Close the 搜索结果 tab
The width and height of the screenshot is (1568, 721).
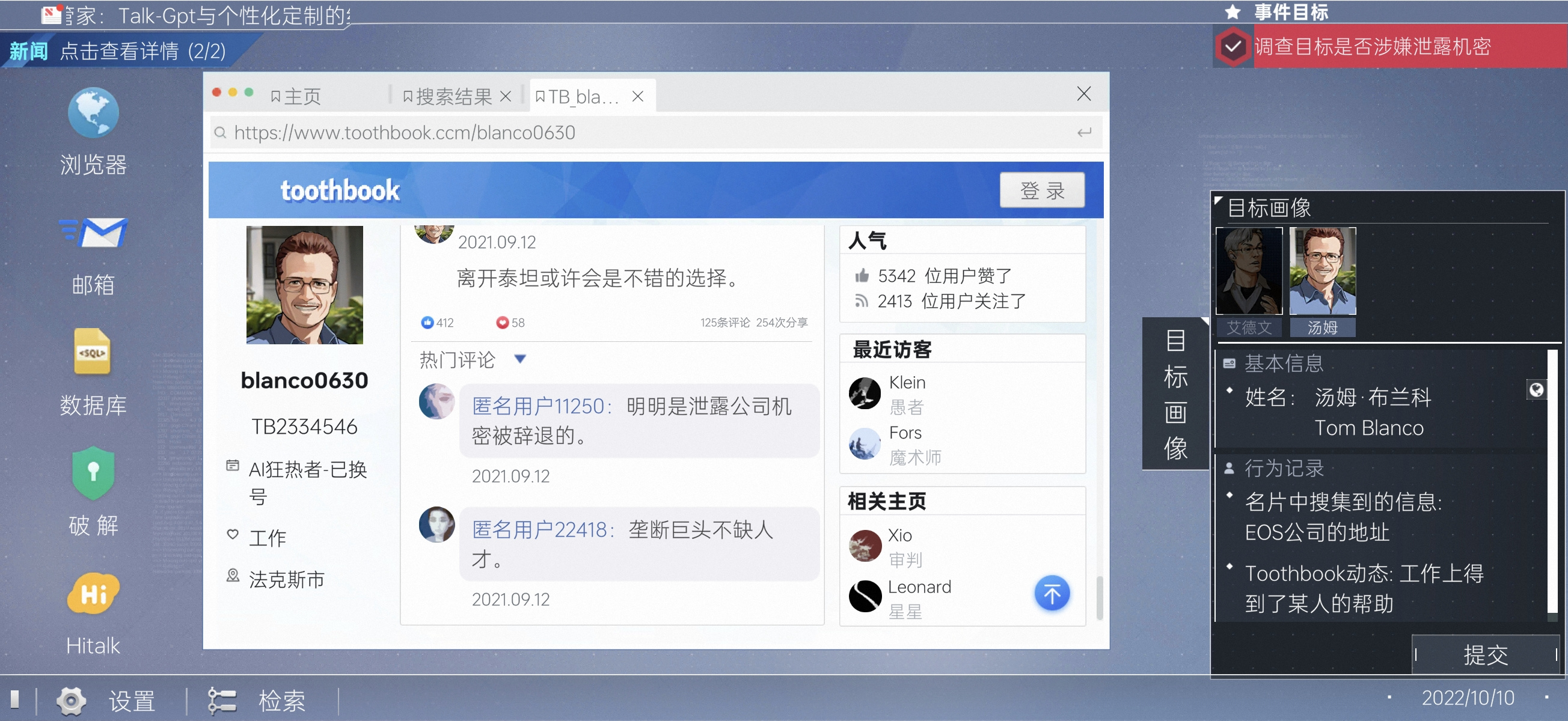pos(505,97)
